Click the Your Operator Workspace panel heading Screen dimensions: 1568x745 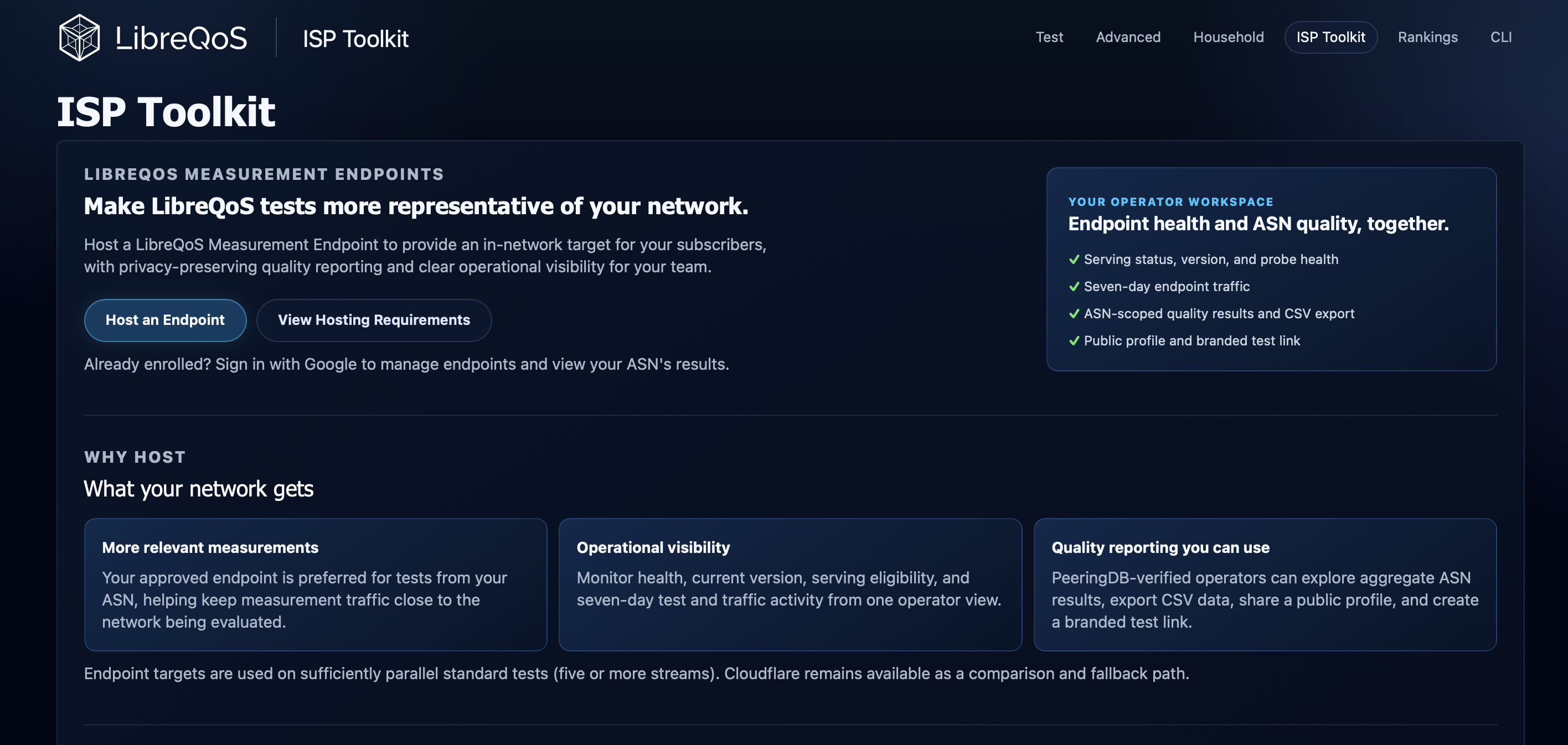pos(1170,202)
